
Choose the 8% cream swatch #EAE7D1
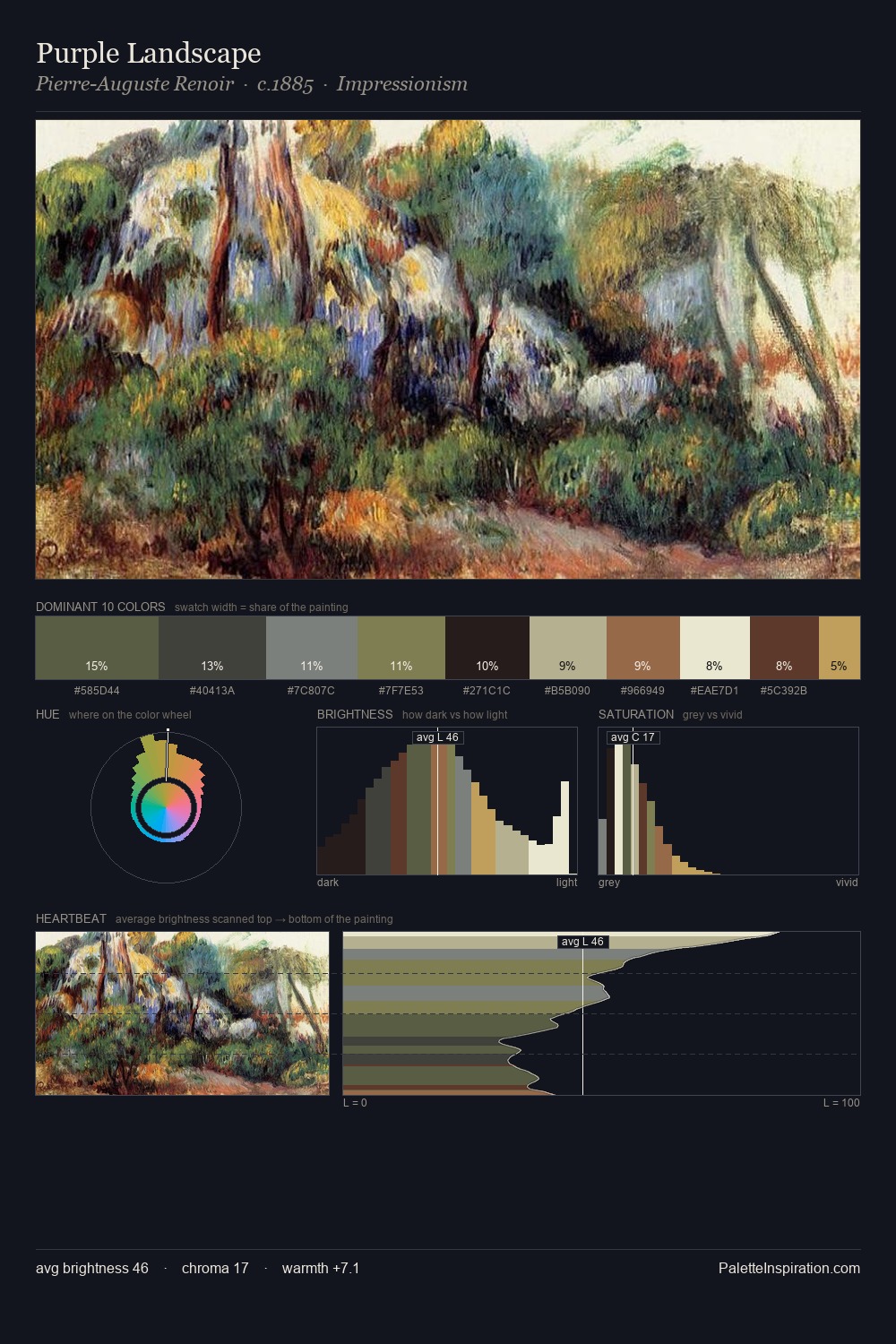pyautogui.click(x=715, y=648)
